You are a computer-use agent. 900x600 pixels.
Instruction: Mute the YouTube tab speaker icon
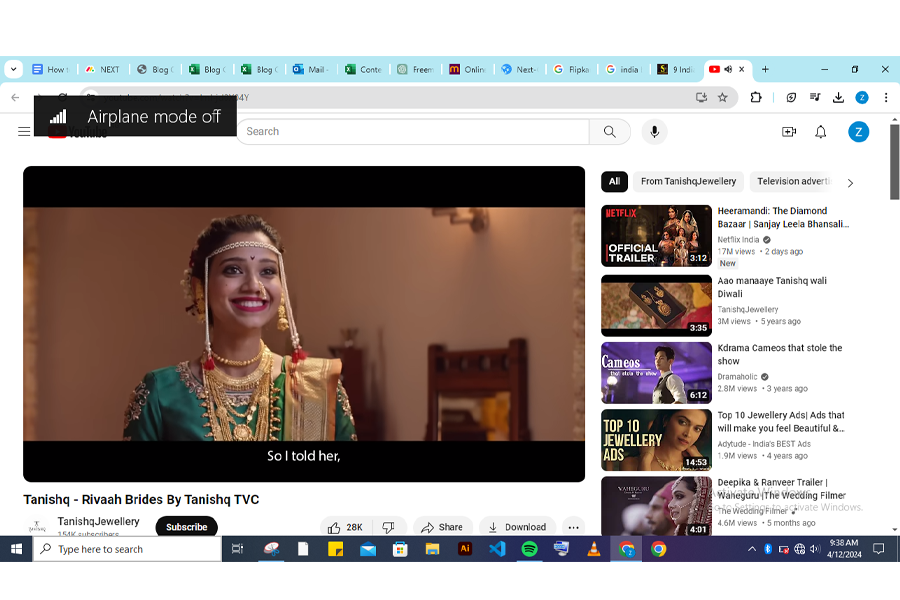730,70
